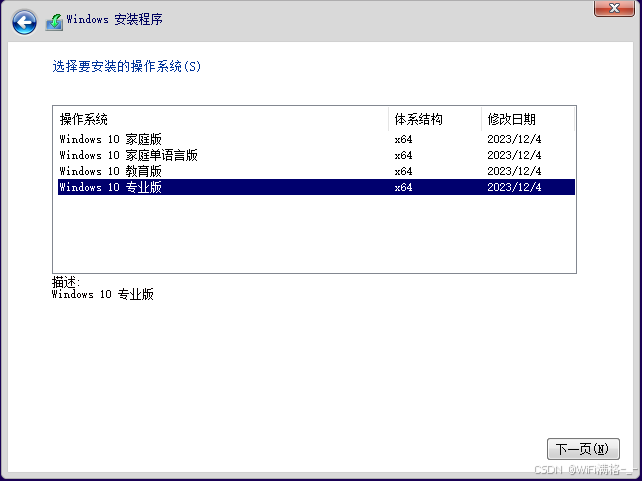Image resolution: width=642 pixels, height=481 pixels.
Task: Click x64 in the 家庭版 row
Action: pyautogui.click(x=403, y=139)
